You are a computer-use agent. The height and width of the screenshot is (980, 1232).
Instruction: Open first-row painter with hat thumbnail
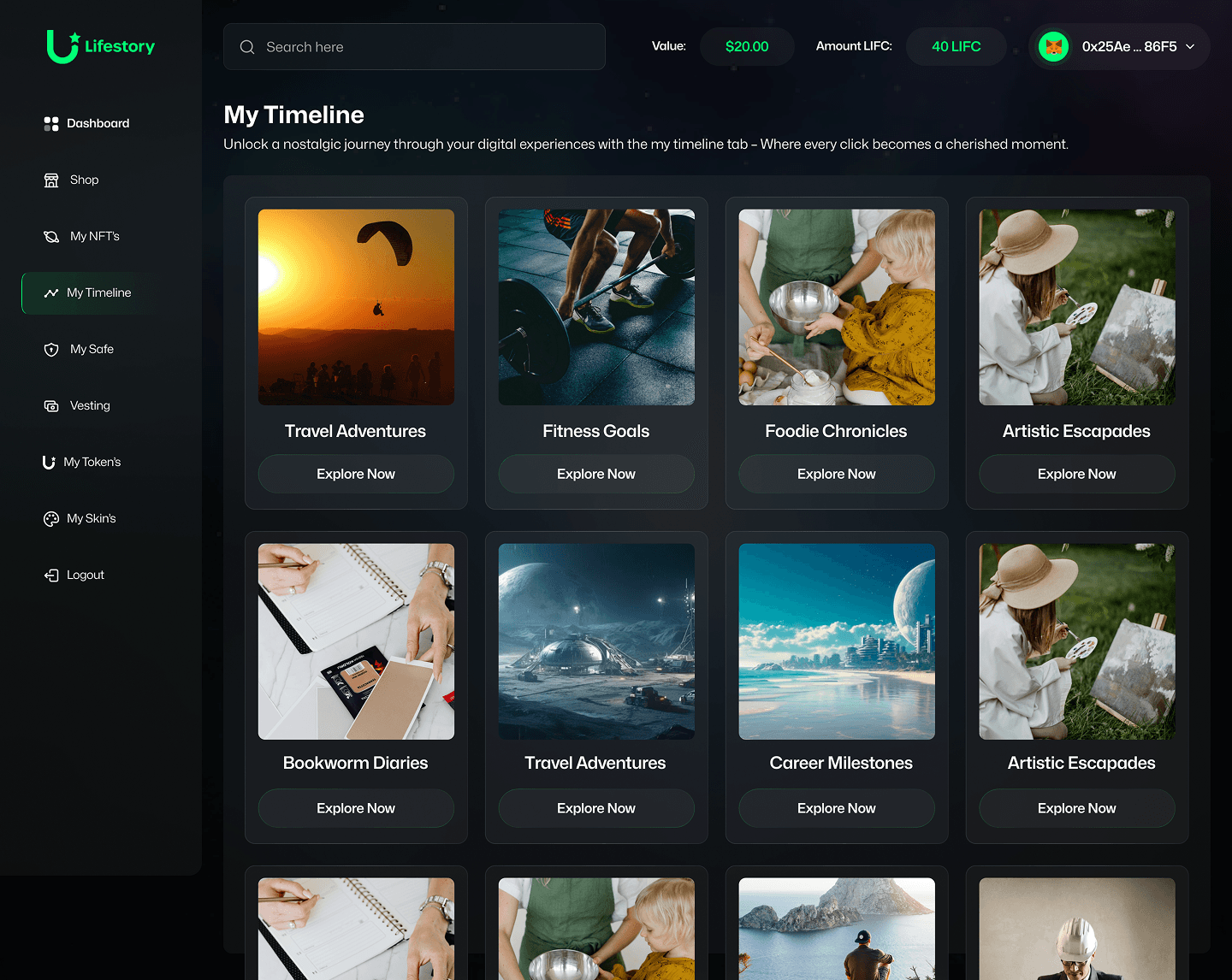1077,307
